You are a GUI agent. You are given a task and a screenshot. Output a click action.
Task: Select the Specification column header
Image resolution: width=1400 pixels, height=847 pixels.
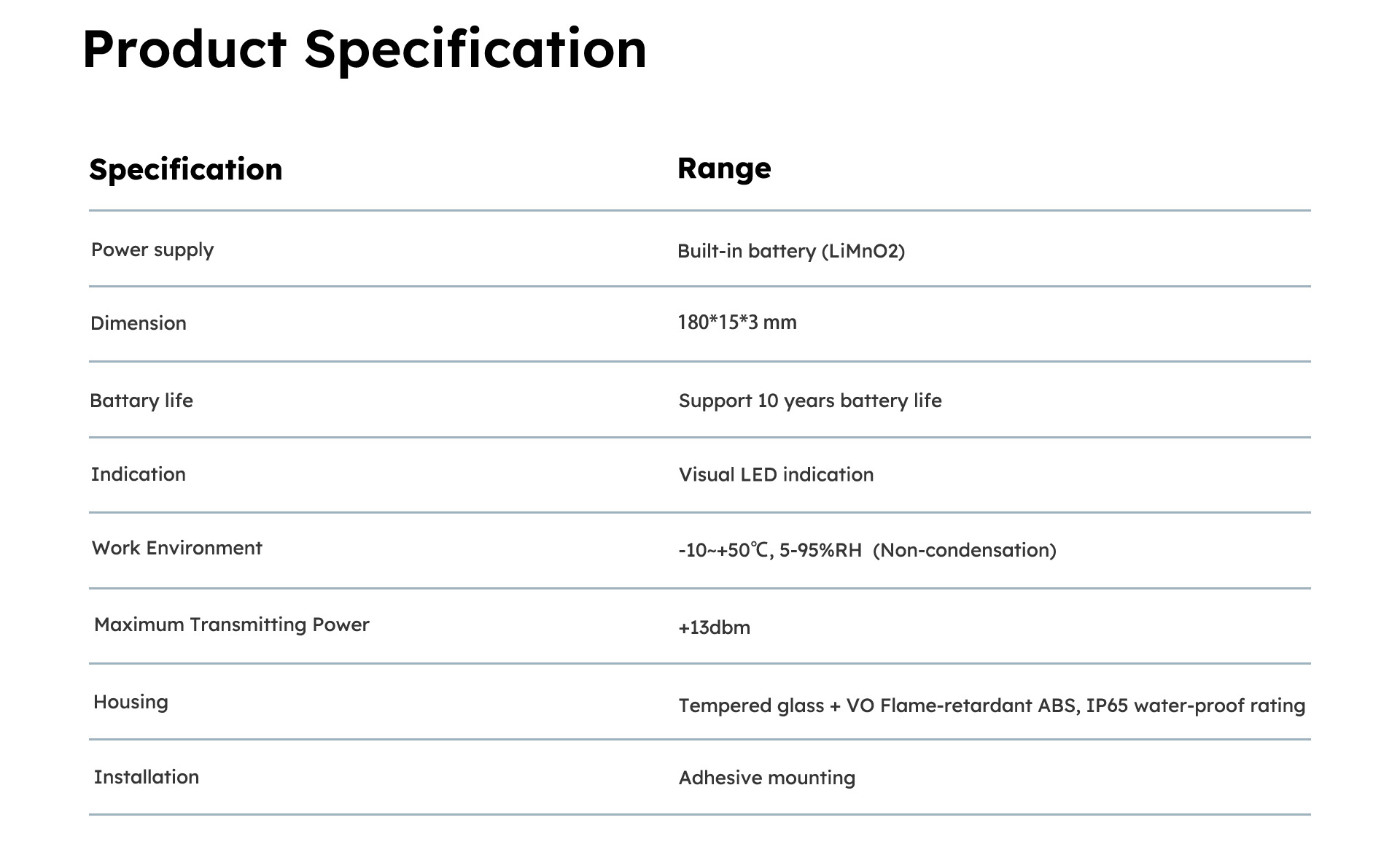pos(185,170)
